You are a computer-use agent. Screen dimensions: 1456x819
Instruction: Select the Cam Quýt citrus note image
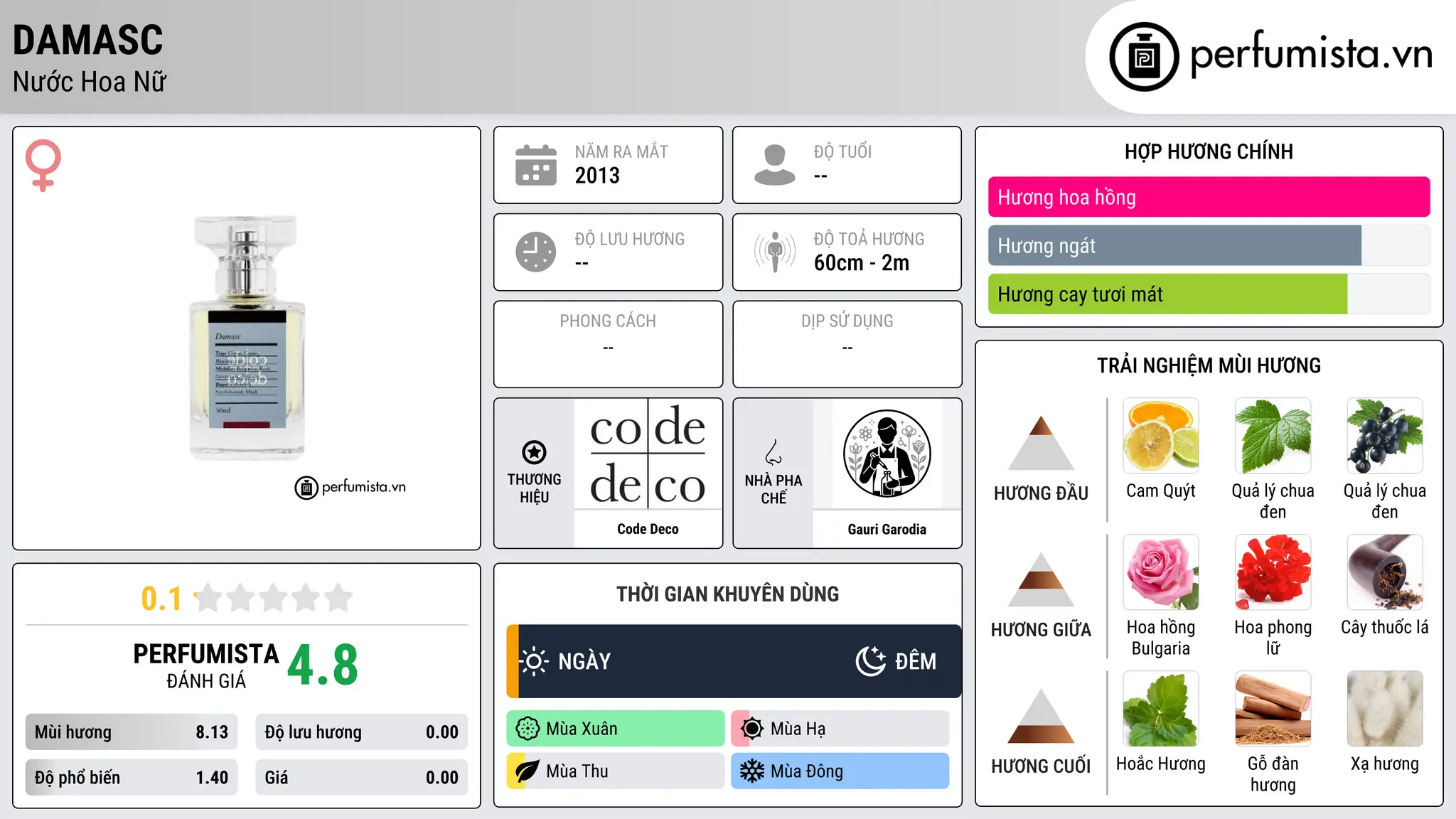pyautogui.click(x=1161, y=436)
